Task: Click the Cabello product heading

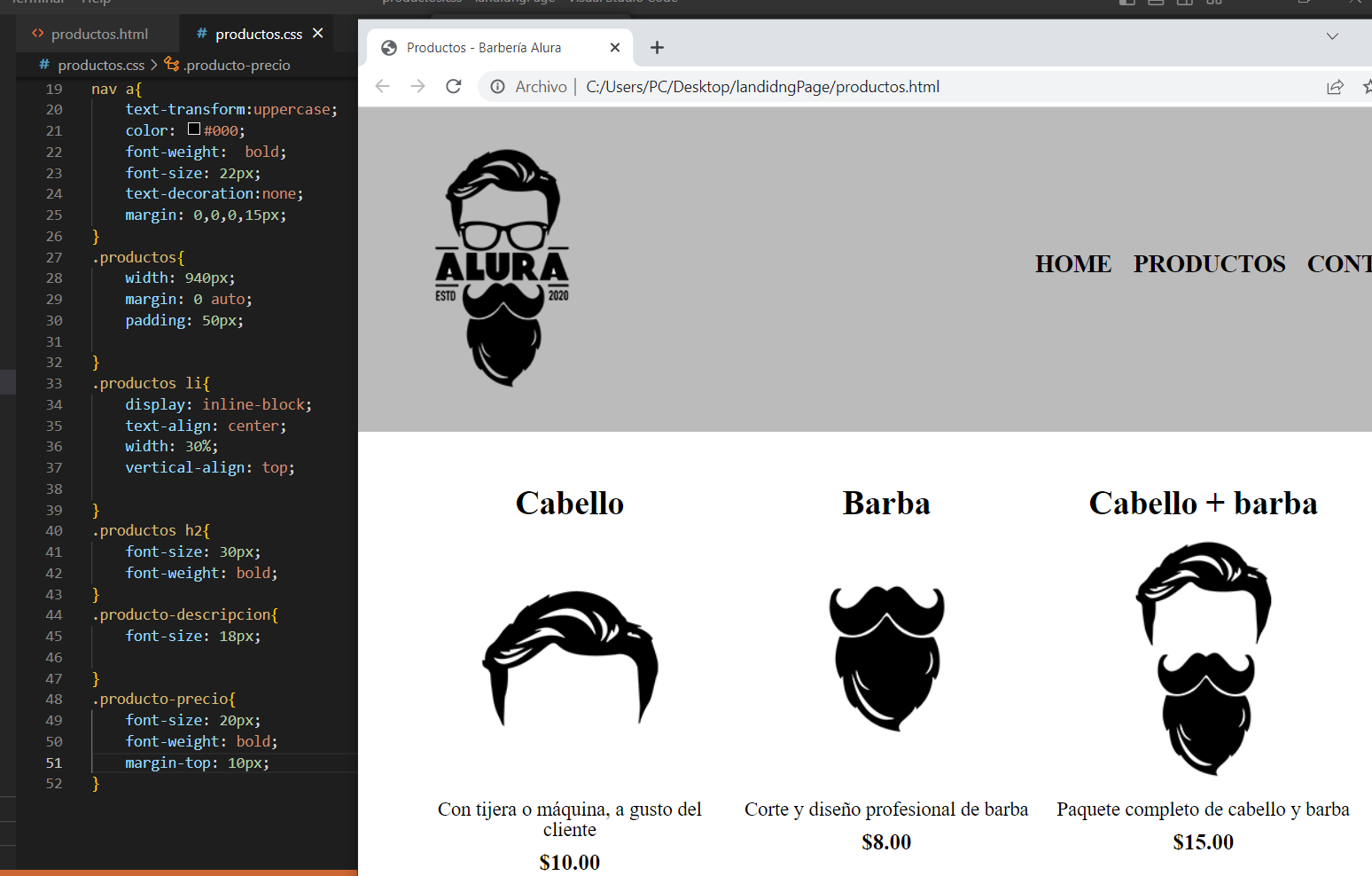Action: (570, 504)
